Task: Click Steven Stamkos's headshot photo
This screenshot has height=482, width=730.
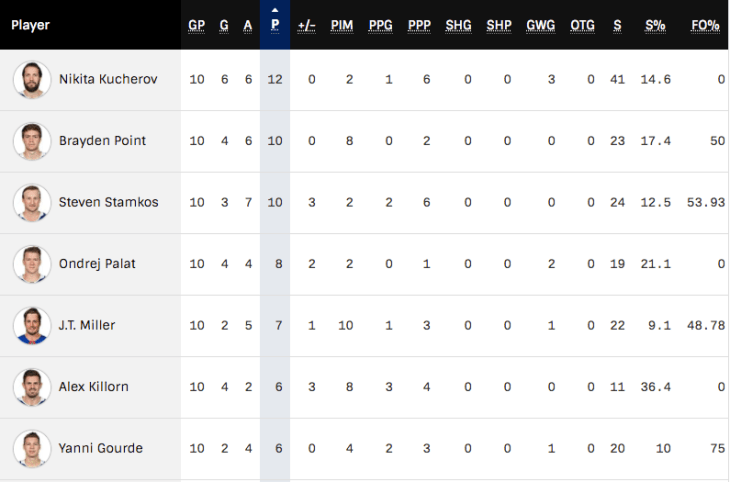Action: click(32, 202)
